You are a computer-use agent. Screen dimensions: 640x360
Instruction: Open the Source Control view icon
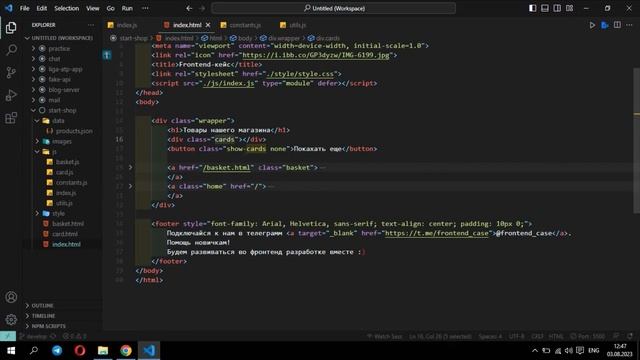click(x=11, y=73)
